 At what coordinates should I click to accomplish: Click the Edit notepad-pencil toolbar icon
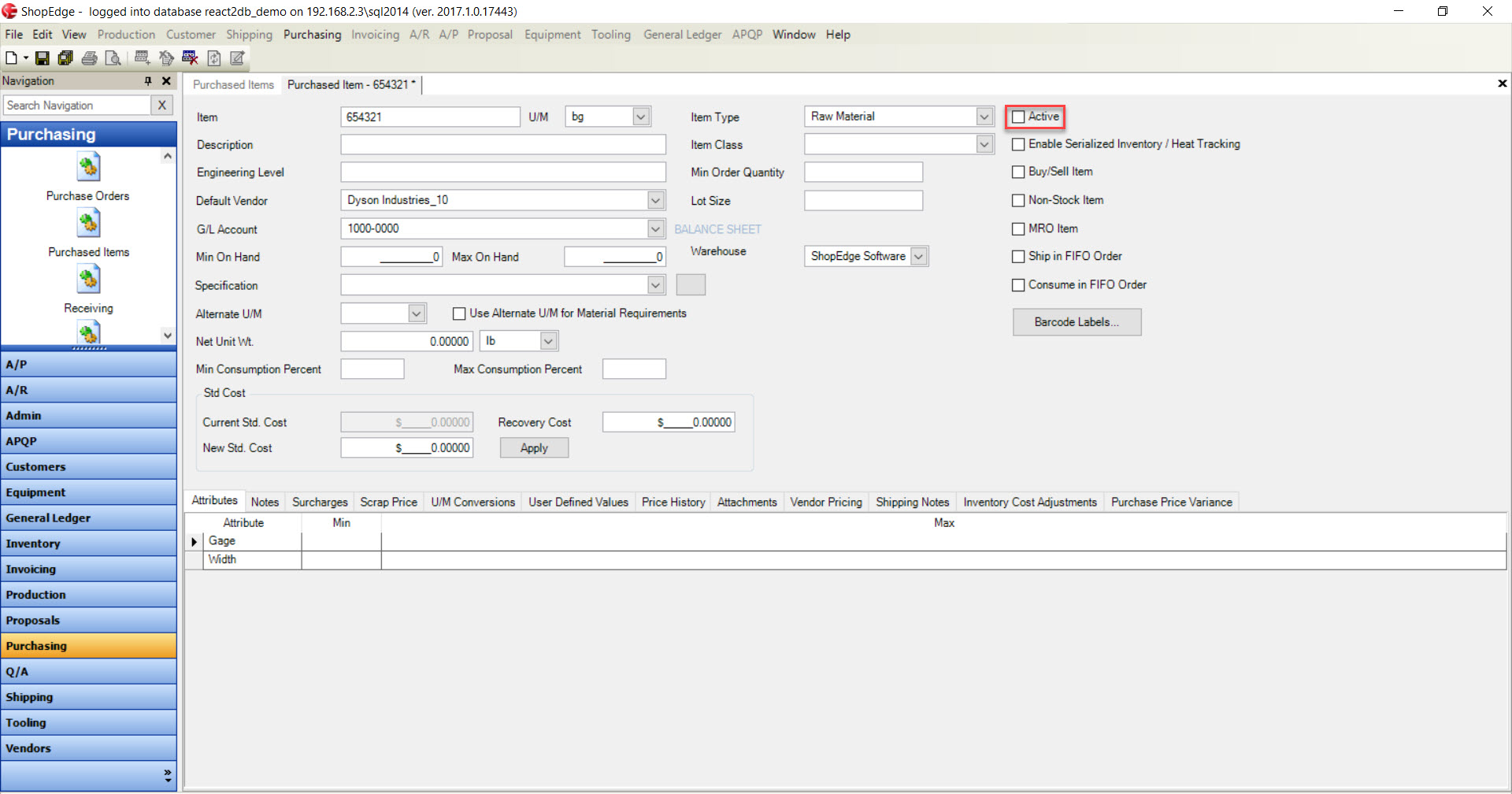point(237,58)
